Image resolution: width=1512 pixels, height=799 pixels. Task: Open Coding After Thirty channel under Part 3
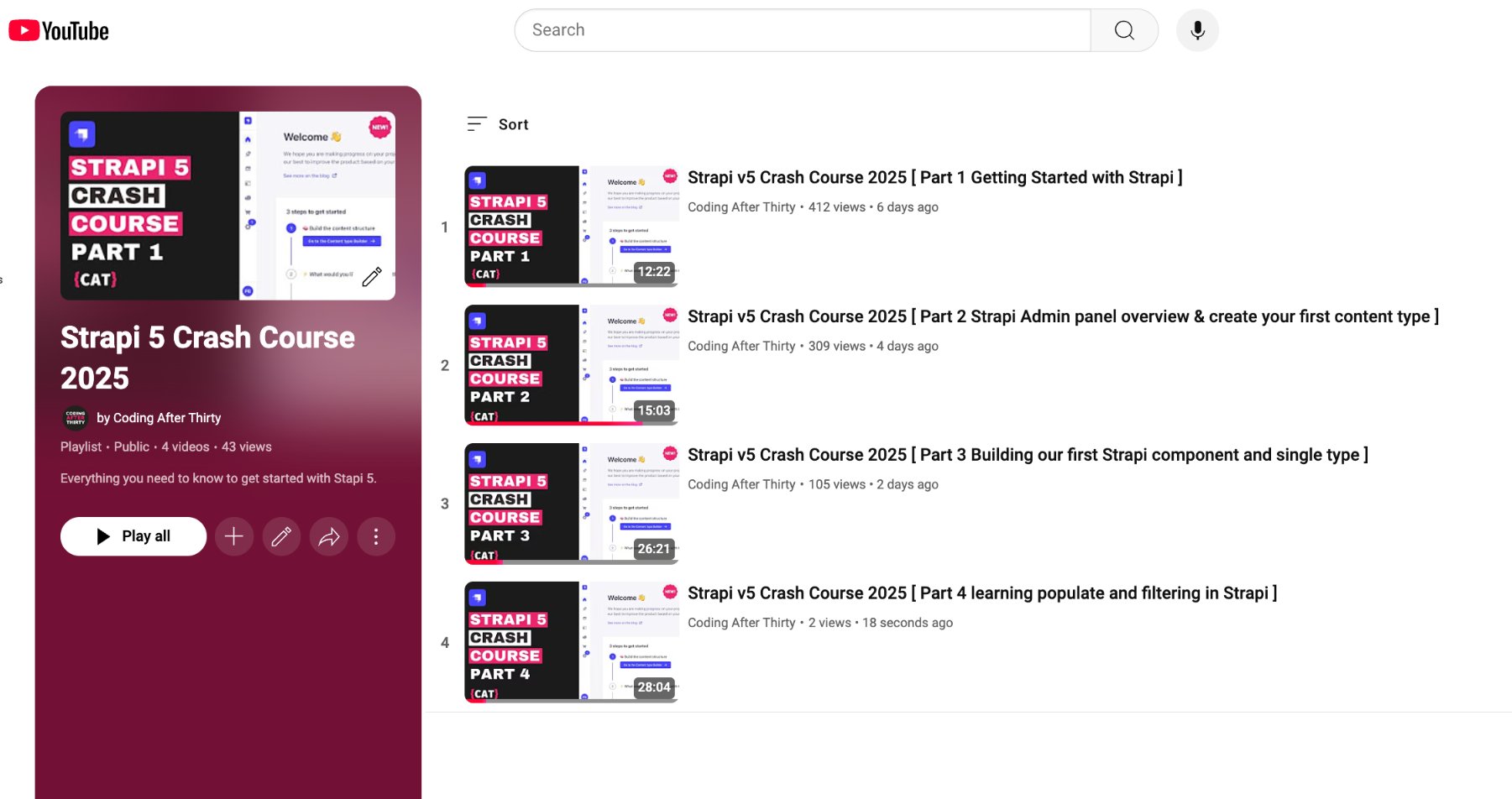(741, 484)
